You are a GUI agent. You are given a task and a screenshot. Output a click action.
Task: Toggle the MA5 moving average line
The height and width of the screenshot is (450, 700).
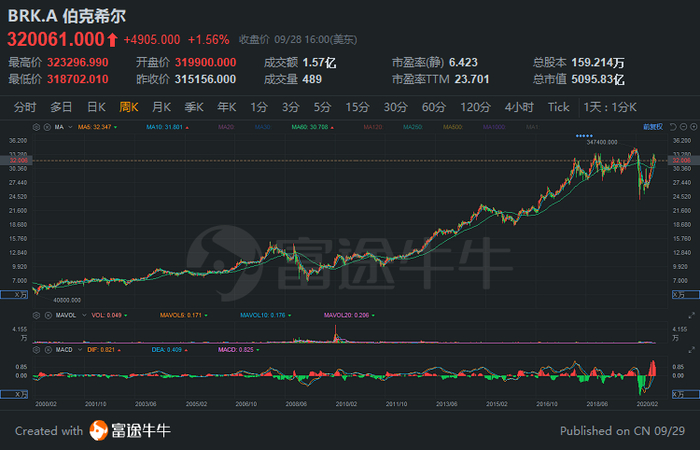click(x=97, y=127)
